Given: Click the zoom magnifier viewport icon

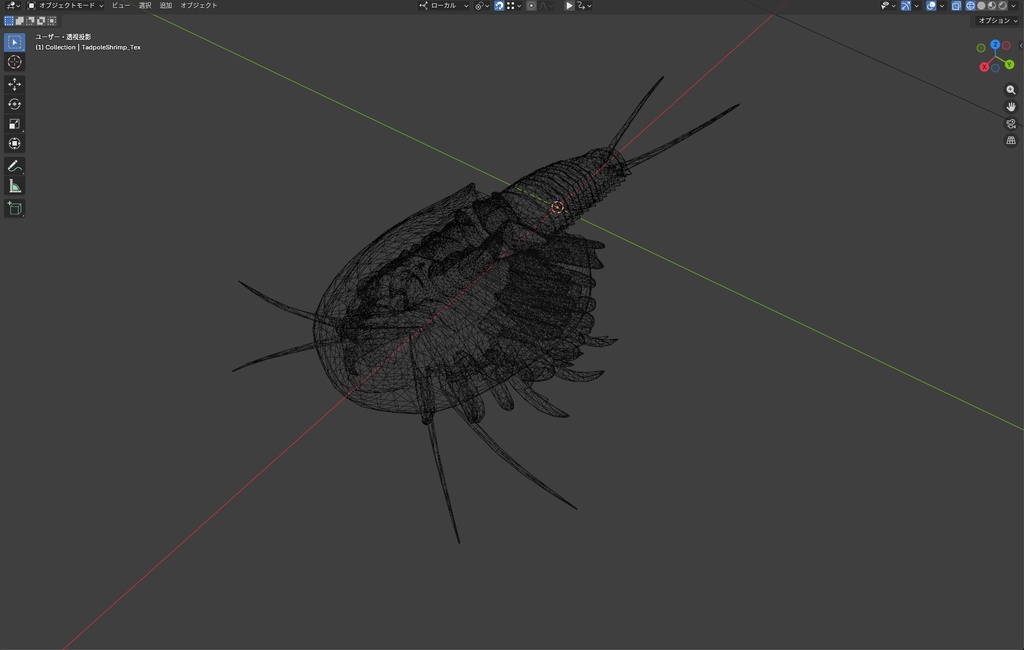Looking at the screenshot, I should 1011,90.
